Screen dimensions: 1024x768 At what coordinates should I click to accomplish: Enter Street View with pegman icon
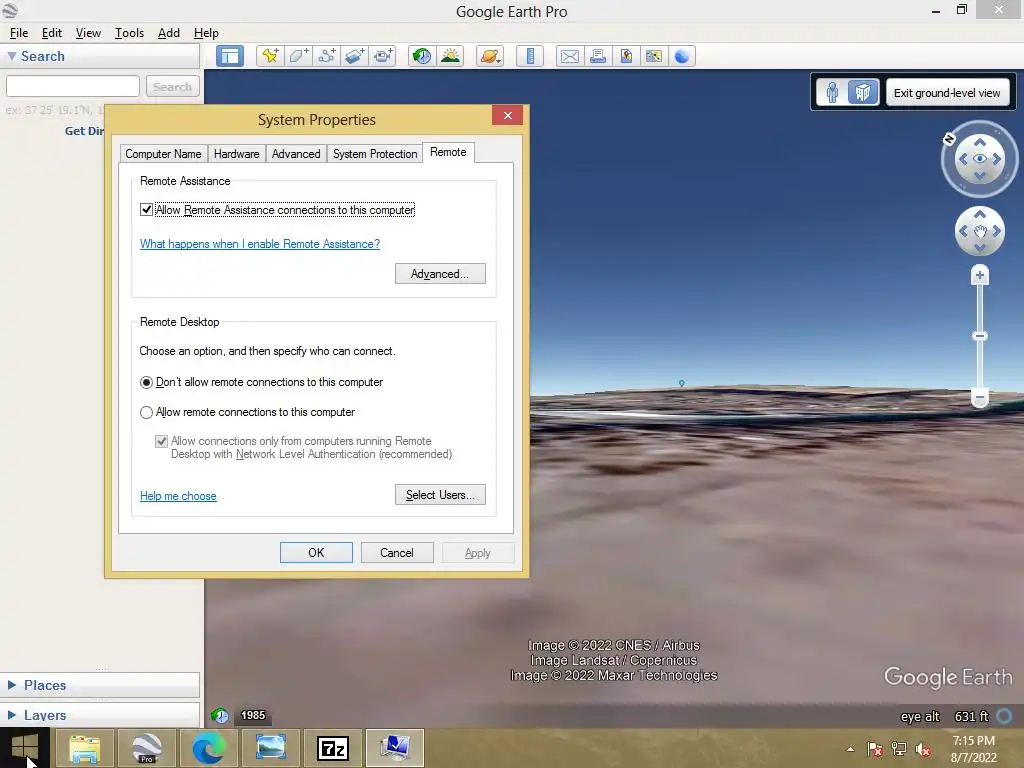point(832,92)
